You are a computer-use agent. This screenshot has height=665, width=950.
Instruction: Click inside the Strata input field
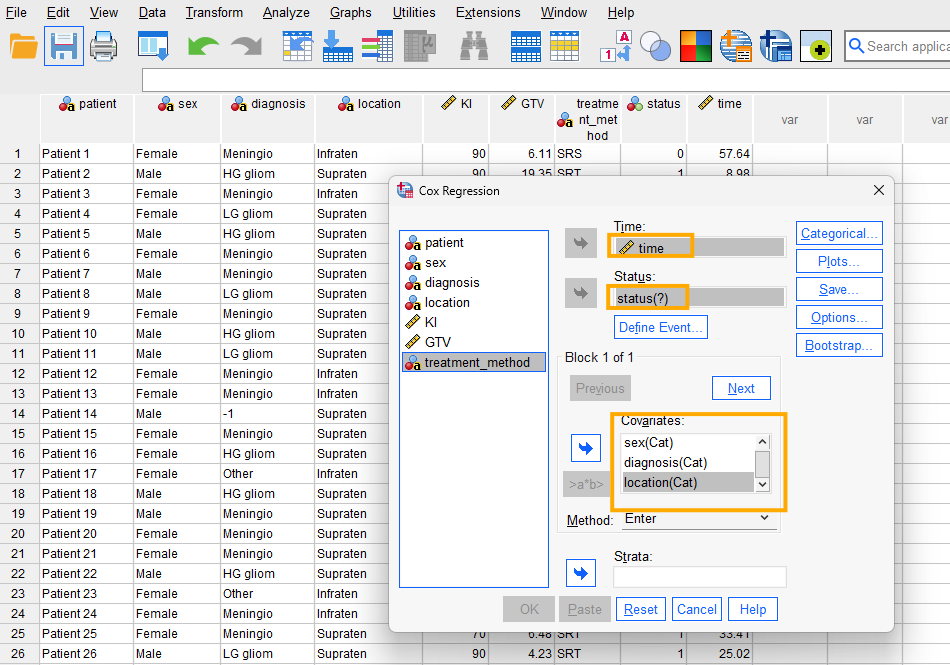click(x=699, y=576)
